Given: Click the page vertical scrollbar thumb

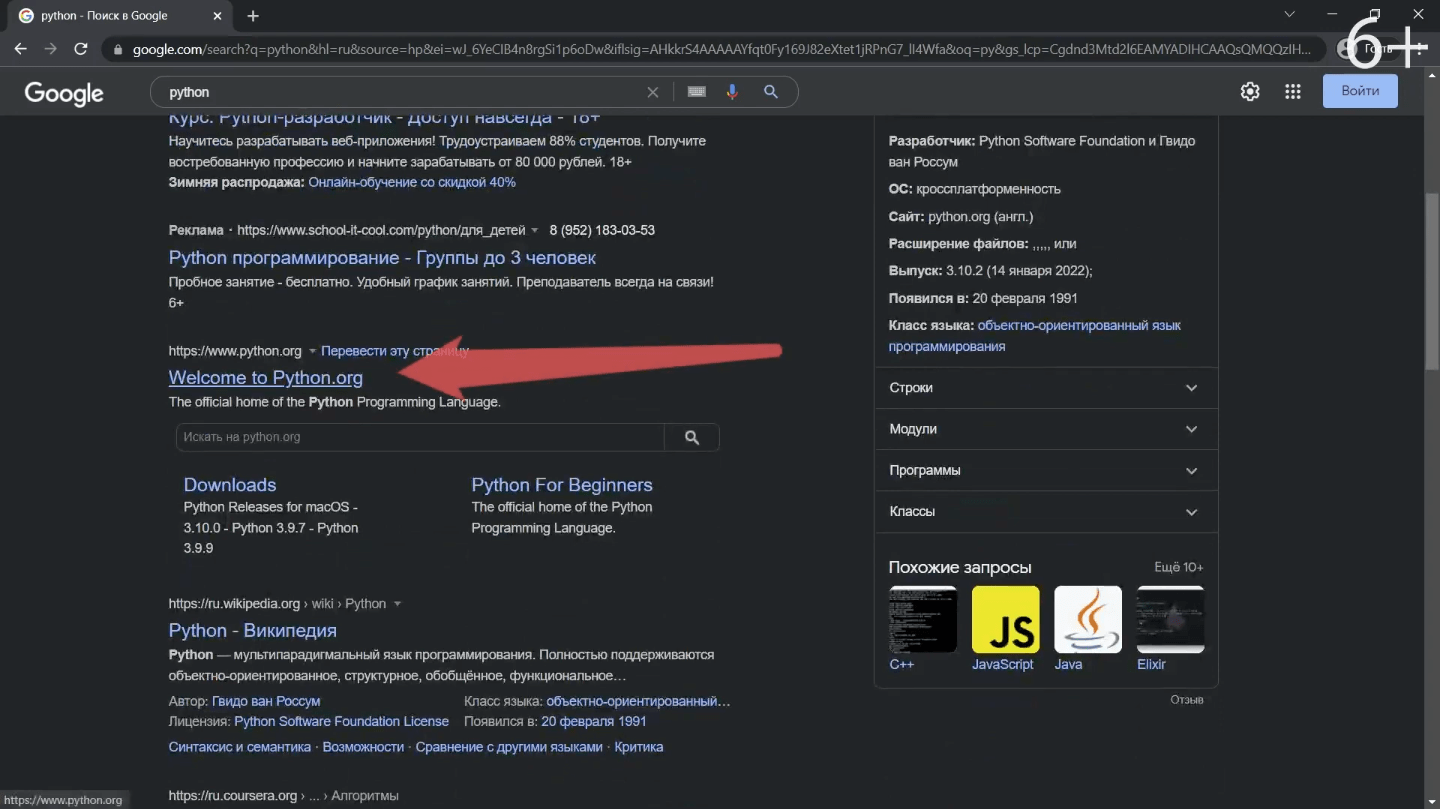Looking at the screenshot, I should pos(1432,282).
